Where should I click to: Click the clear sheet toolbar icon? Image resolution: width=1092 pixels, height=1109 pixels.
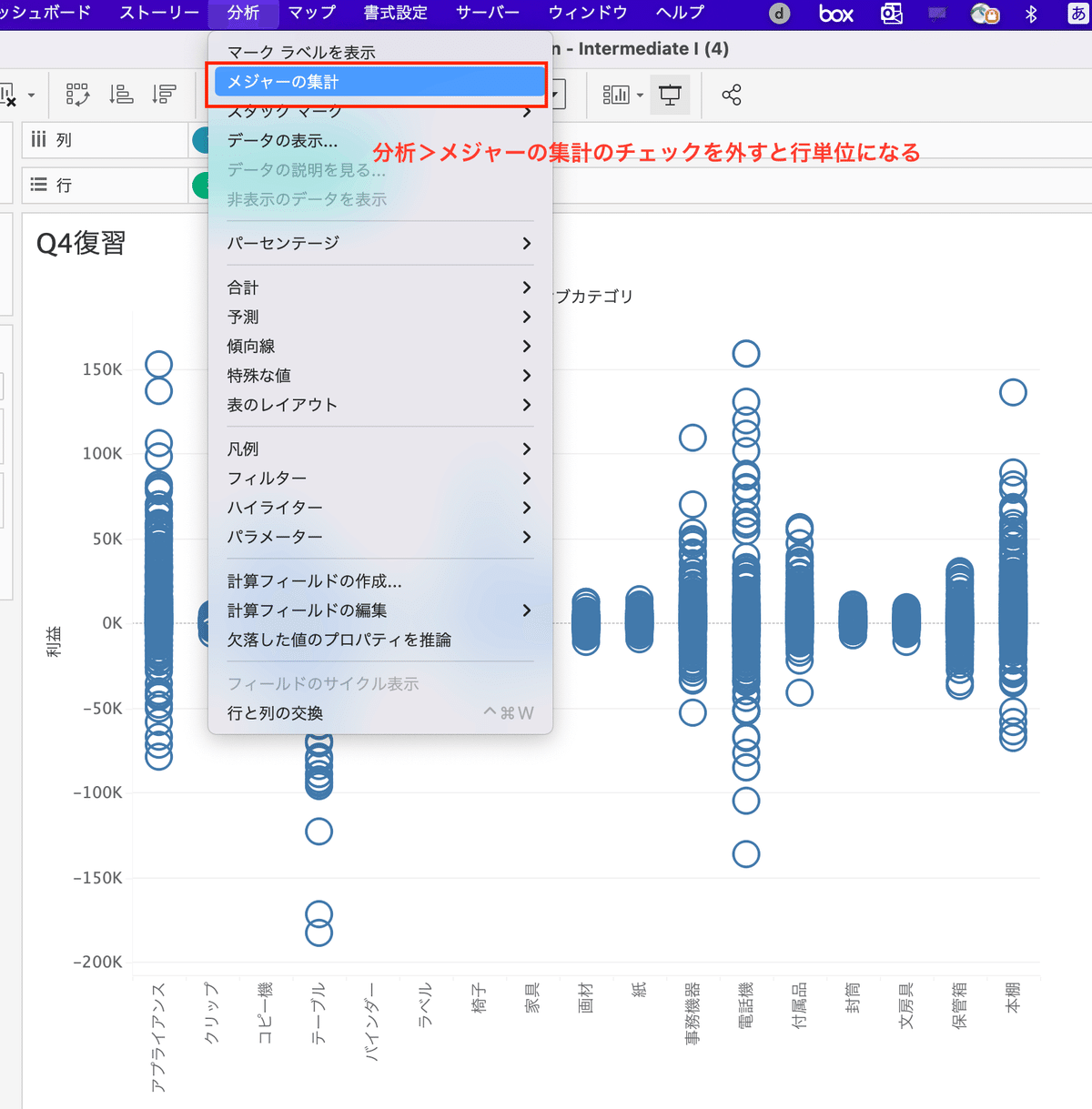9,94
